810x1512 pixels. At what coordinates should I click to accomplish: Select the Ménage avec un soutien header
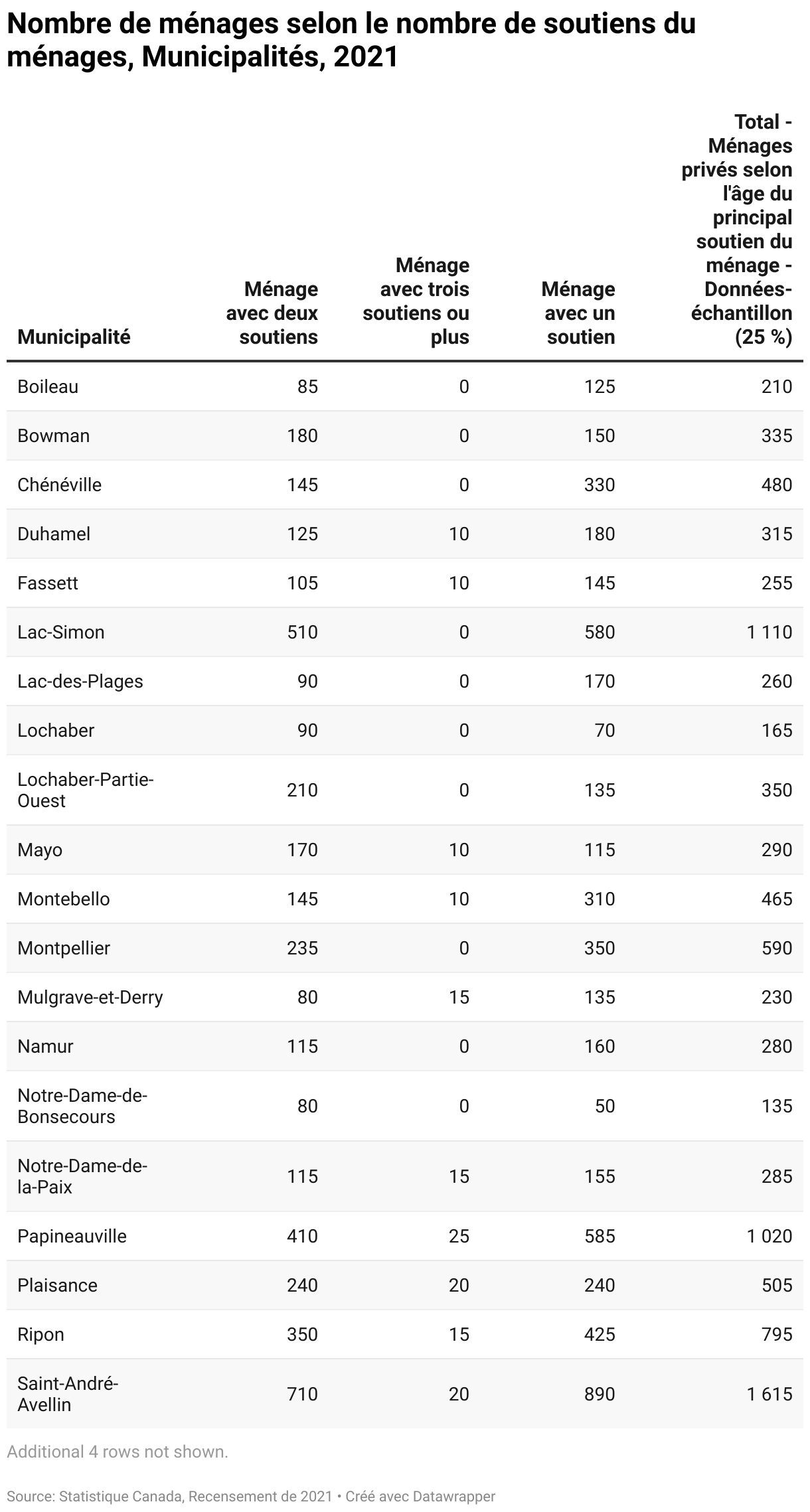[578, 313]
